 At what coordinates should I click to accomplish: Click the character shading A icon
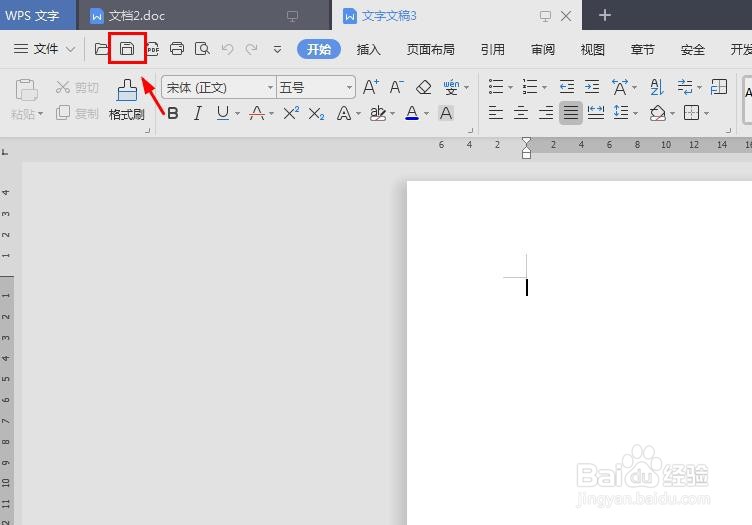(x=446, y=114)
